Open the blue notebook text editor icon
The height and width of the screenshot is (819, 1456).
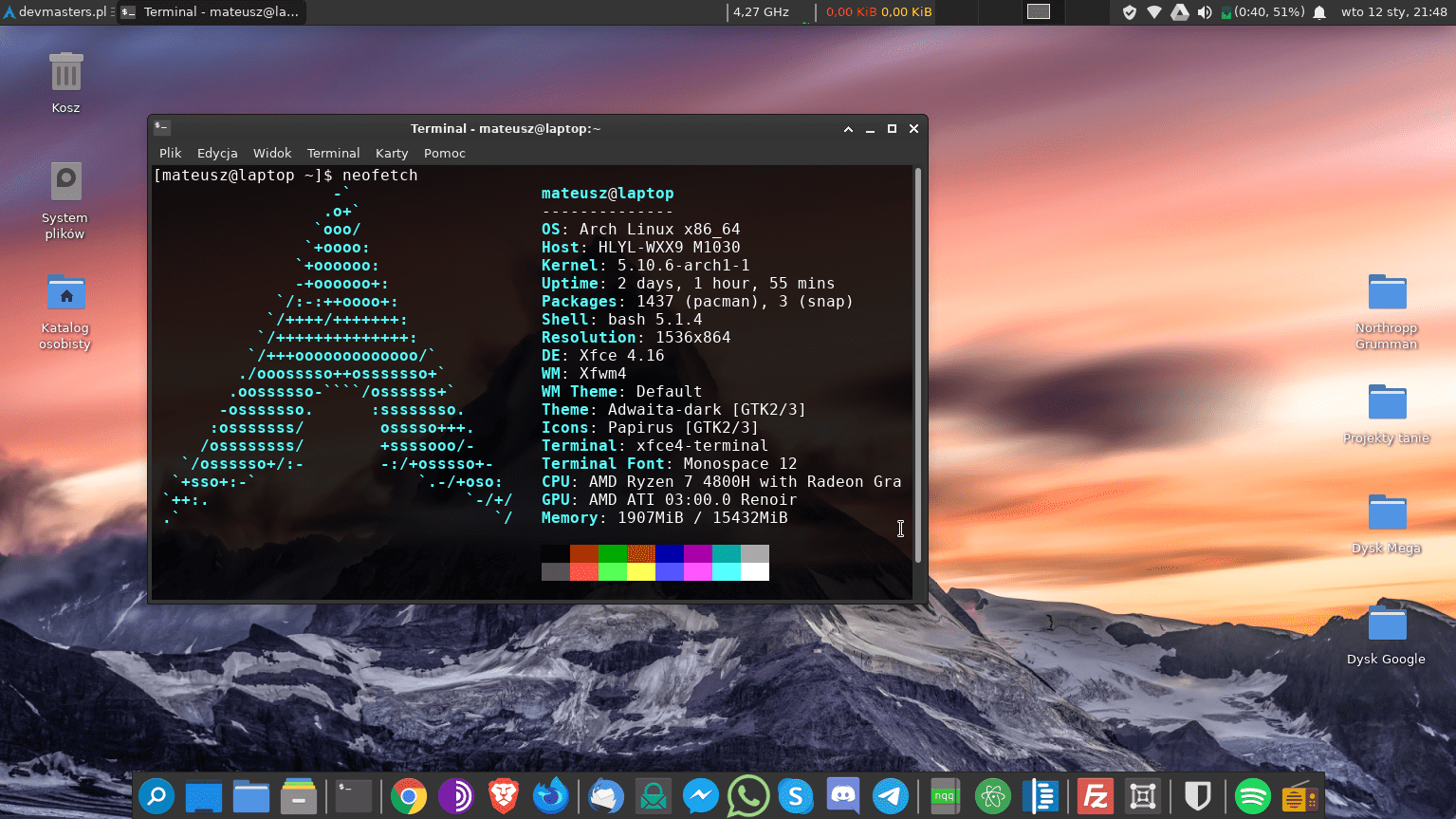click(x=1041, y=796)
